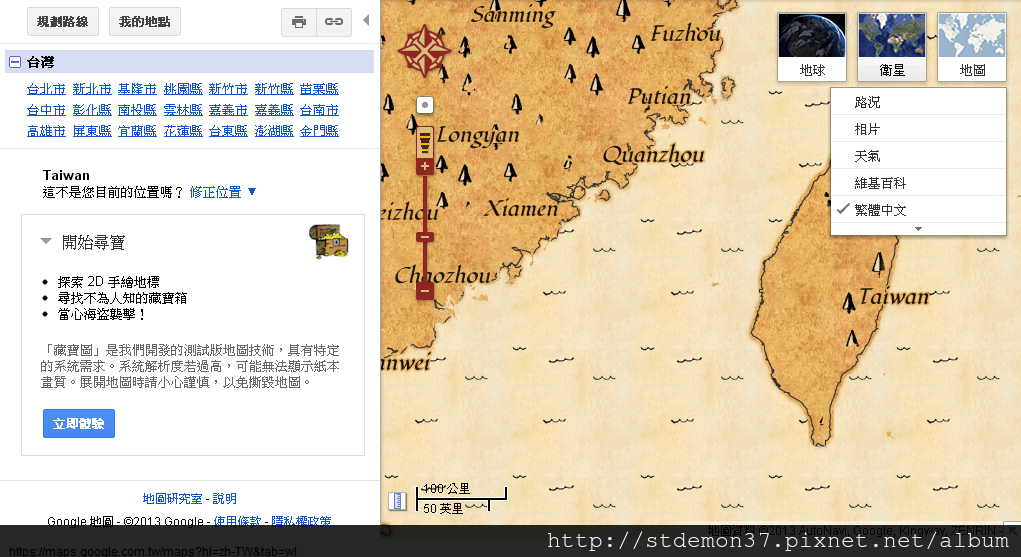1021x557 pixels.
Task: Open the 南投縣 link
Action: (x=137, y=109)
